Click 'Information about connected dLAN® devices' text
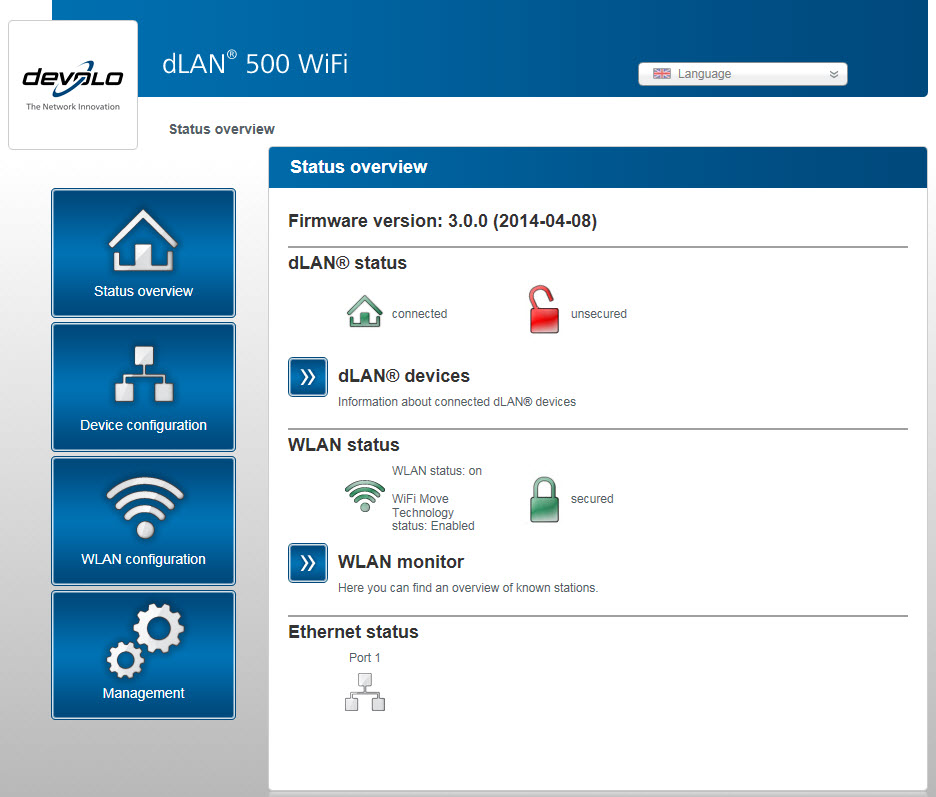The image size is (936, 797). 457,402
